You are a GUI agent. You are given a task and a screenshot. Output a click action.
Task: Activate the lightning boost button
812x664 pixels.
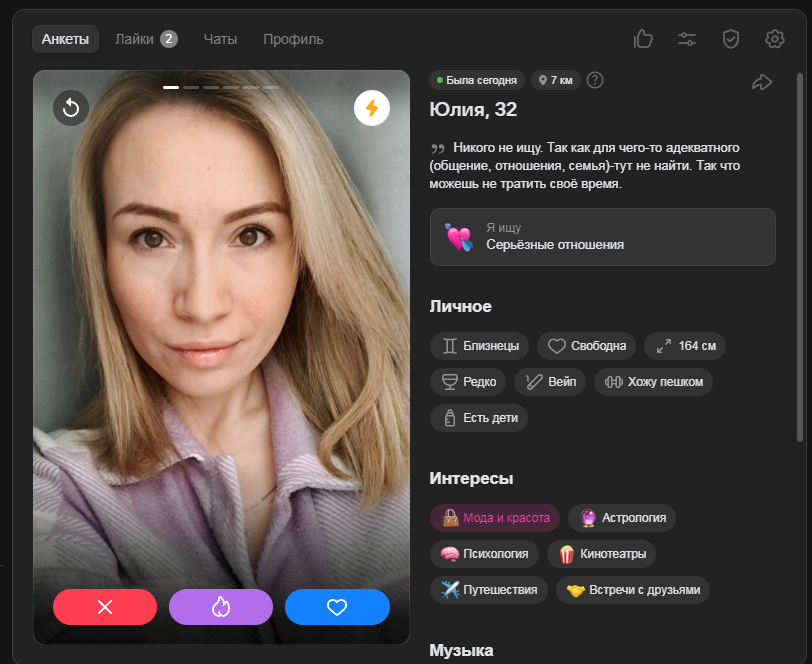tap(372, 108)
